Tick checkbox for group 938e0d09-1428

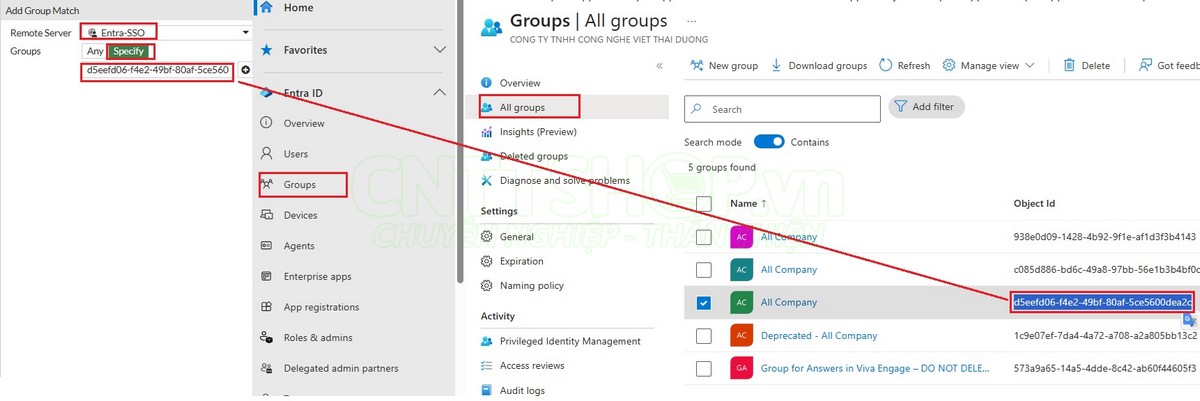pos(704,237)
